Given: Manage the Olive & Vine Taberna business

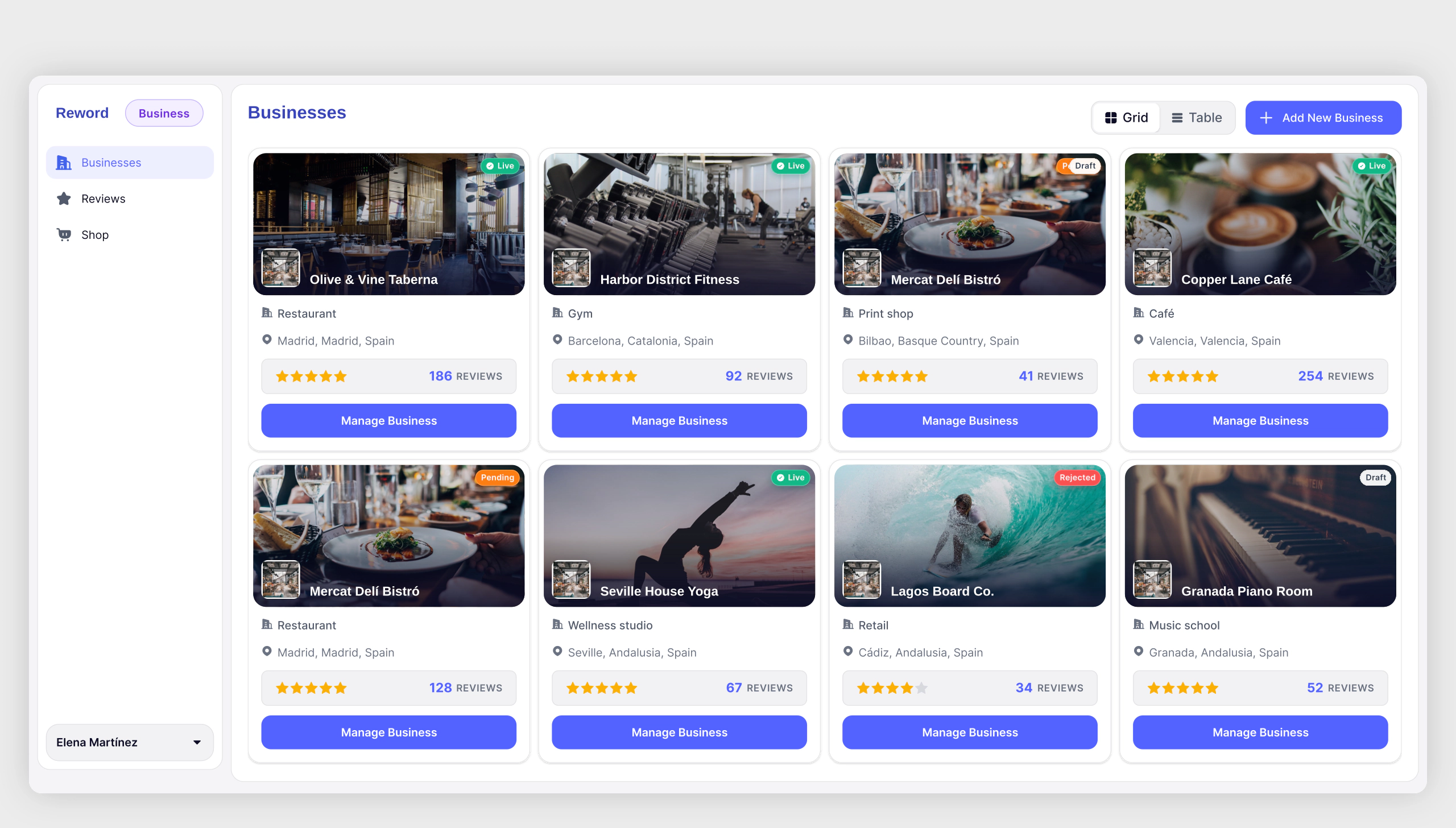Looking at the screenshot, I should 388,421.
